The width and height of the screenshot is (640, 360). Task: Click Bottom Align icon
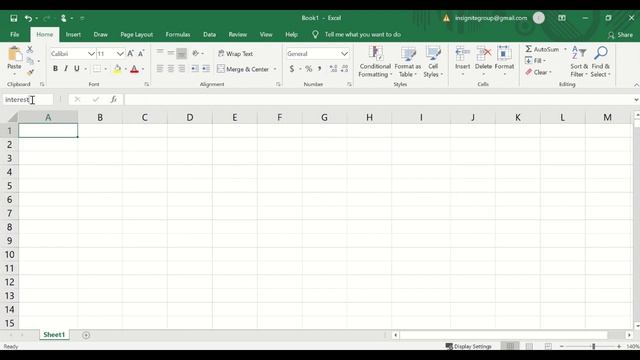click(181, 53)
